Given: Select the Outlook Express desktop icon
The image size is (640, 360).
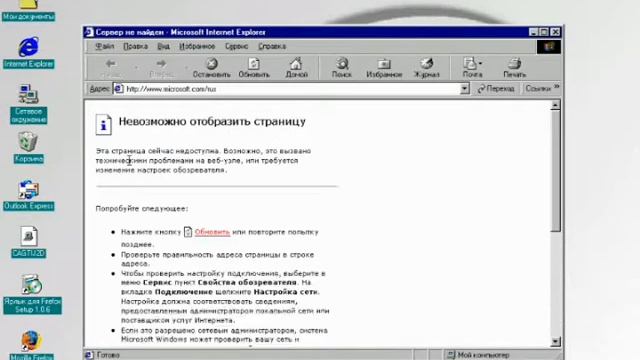Looking at the screenshot, I should click(x=29, y=195).
